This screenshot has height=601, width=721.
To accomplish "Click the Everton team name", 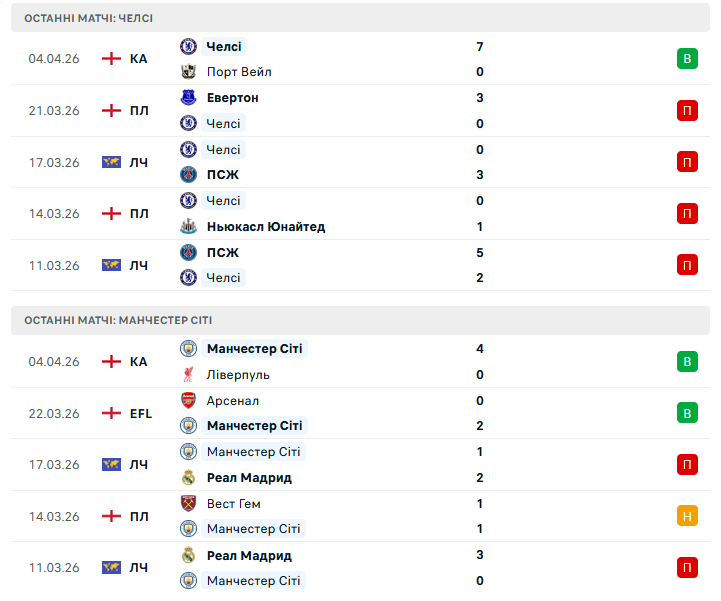I will (232, 98).
